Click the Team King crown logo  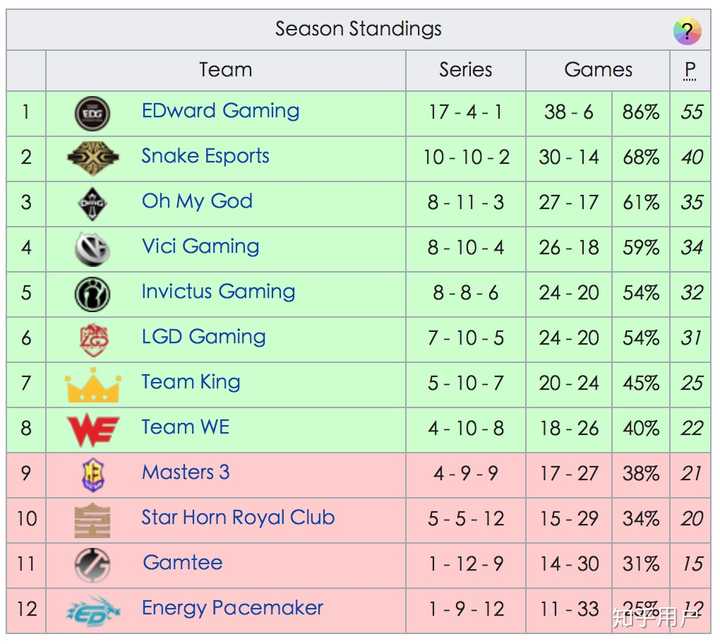click(x=92, y=384)
